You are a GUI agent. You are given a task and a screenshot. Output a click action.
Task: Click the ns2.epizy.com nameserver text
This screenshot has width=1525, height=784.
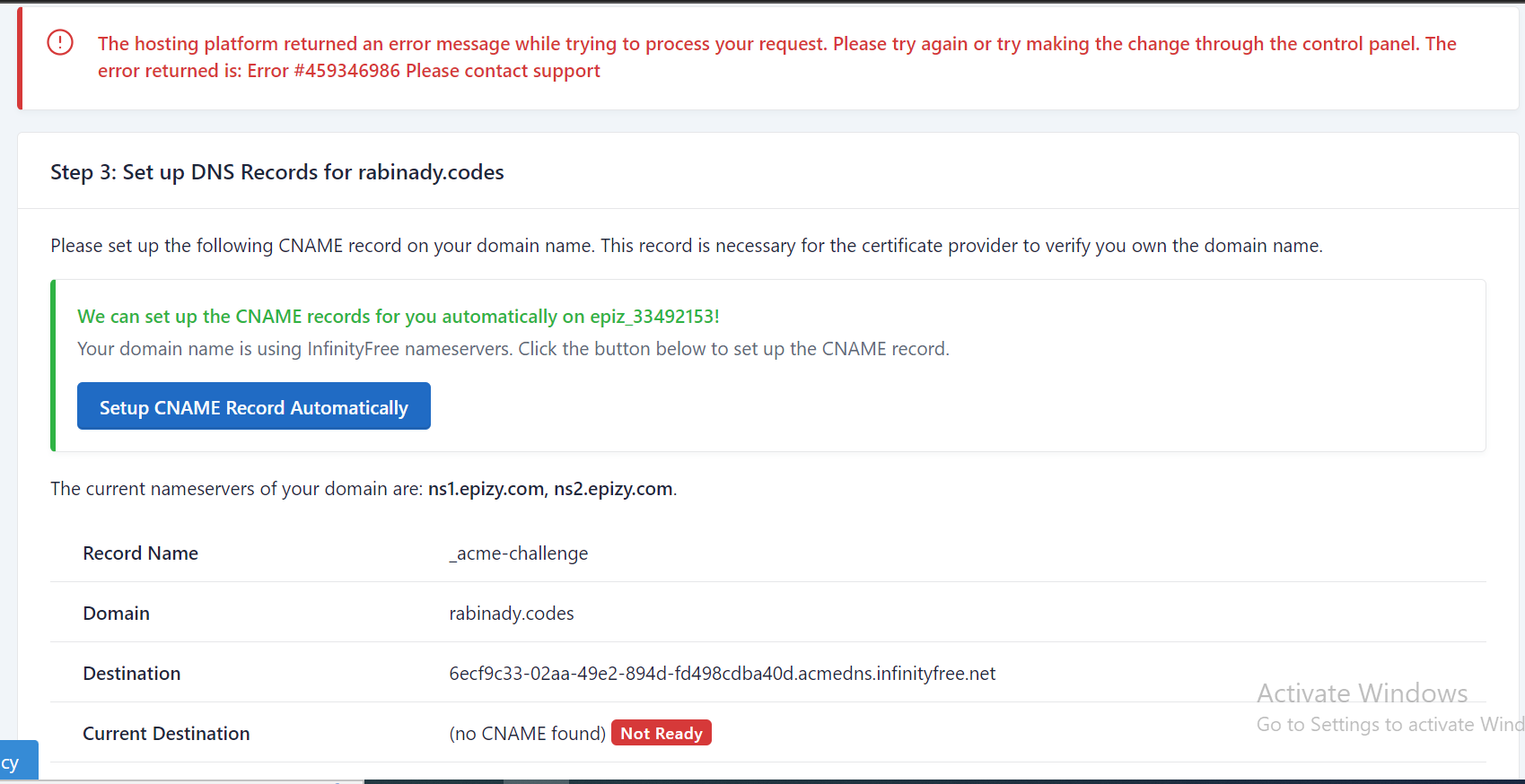coord(613,489)
